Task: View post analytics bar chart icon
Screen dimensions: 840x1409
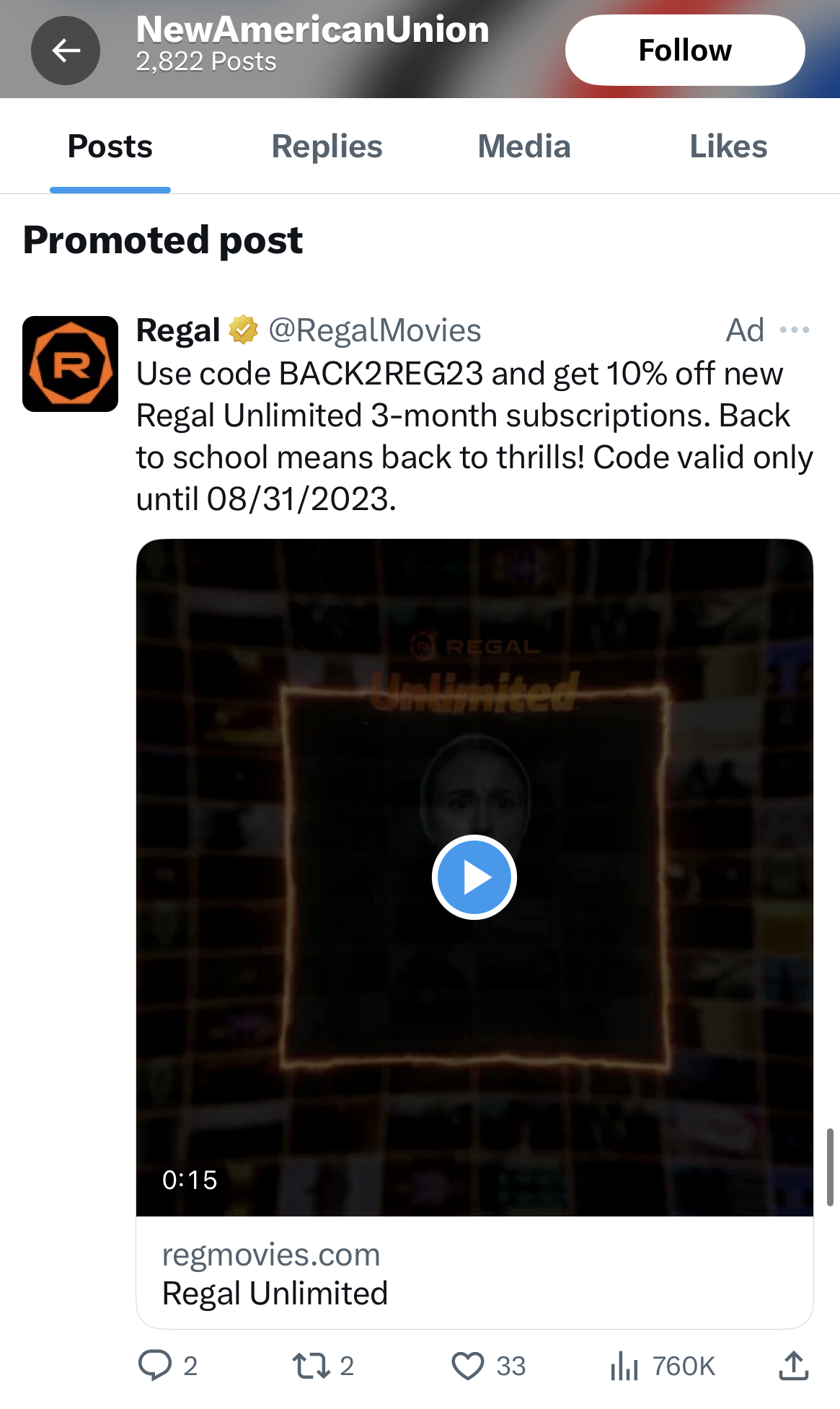Action: click(624, 1366)
